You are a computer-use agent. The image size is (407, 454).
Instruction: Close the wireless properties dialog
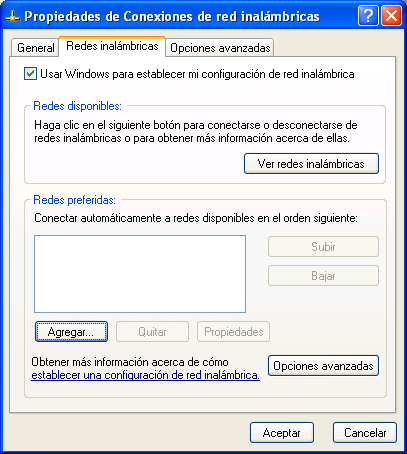(391, 16)
